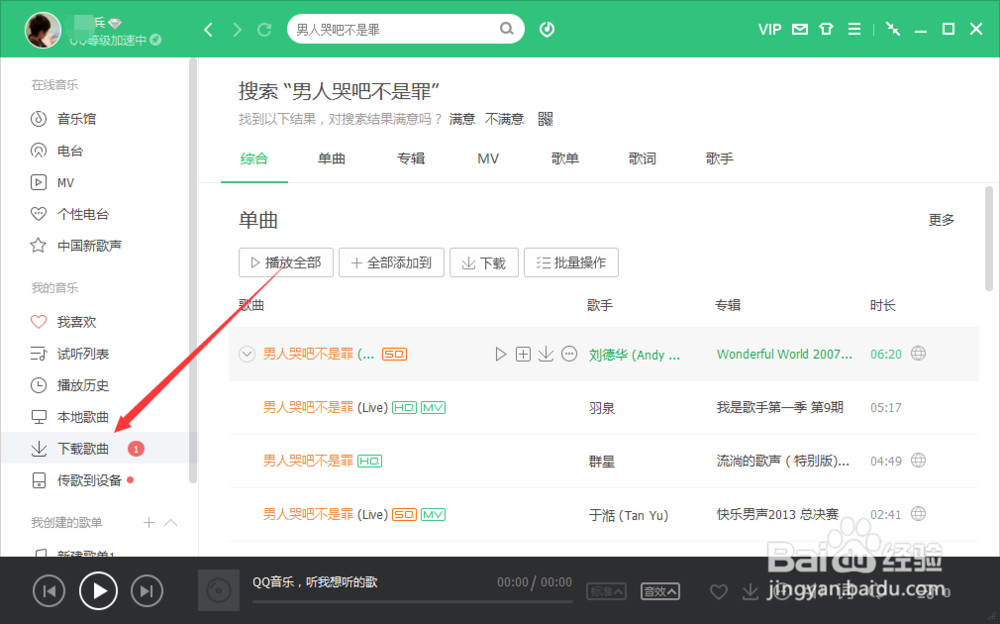Refresh the page with reload icon
The image size is (1000, 624).
coord(264,29)
